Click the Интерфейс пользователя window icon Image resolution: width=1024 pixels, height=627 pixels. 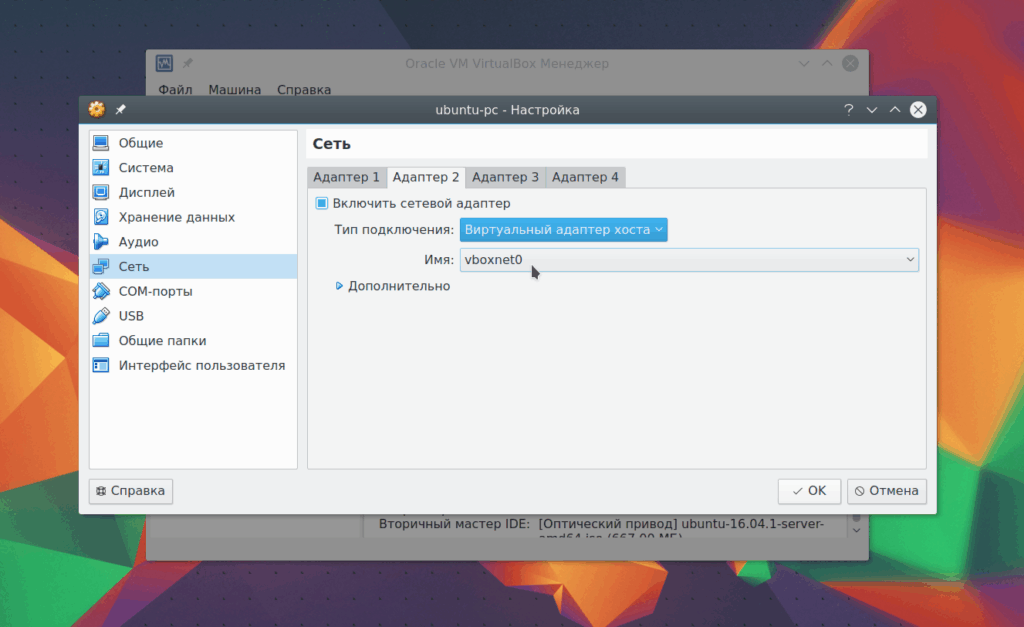101,365
